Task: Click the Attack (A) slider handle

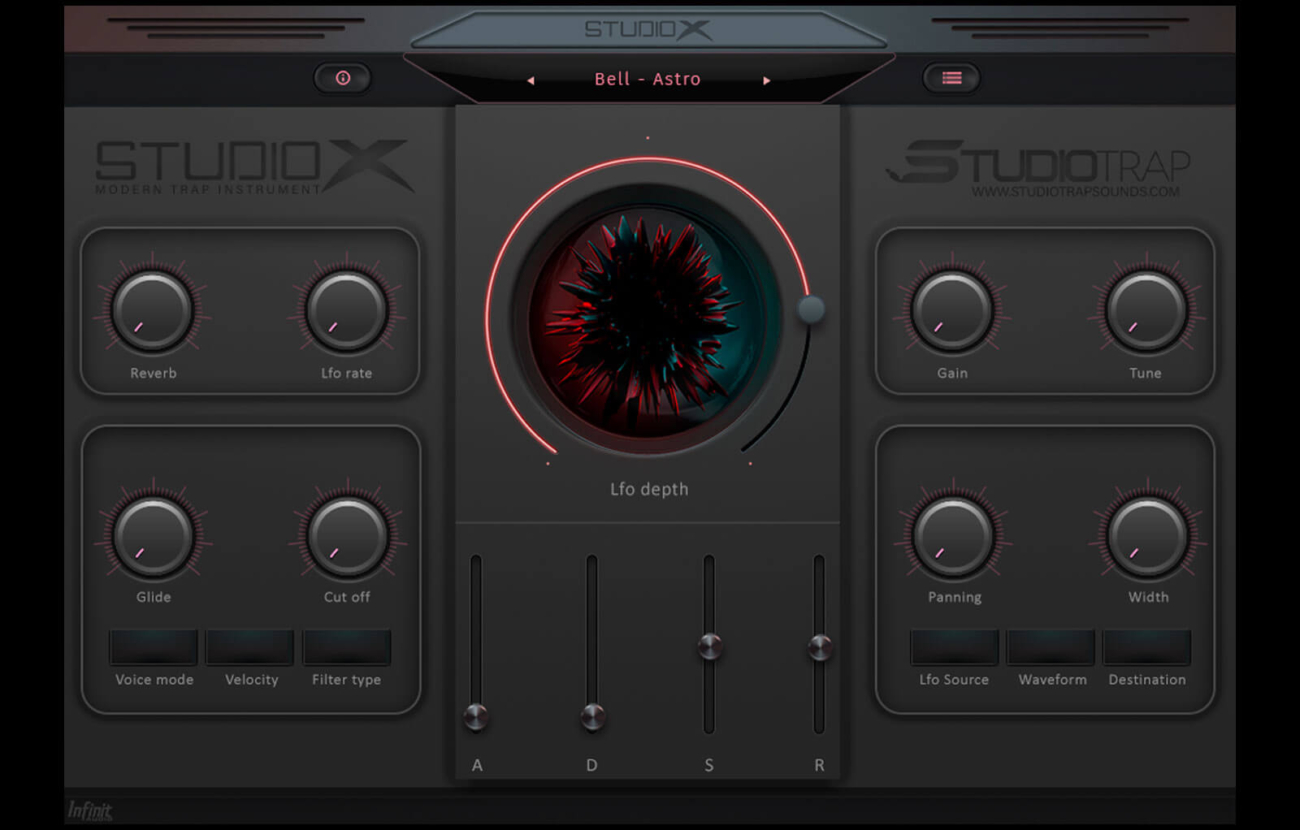Action: tap(476, 716)
